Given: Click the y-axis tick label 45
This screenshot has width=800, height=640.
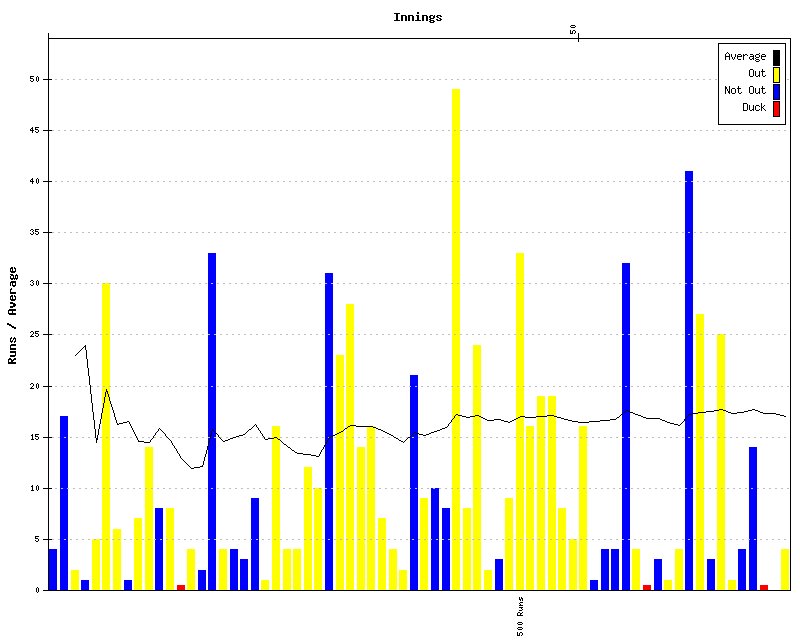Looking at the screenshot, I should click(x=36, y=130).
